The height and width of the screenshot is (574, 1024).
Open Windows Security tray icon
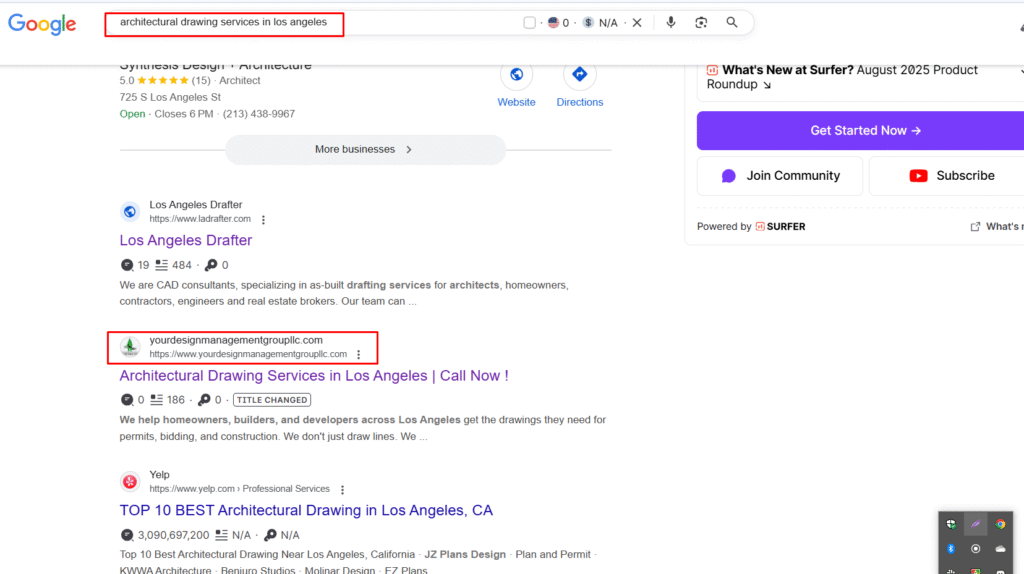[x=951, y=524]
